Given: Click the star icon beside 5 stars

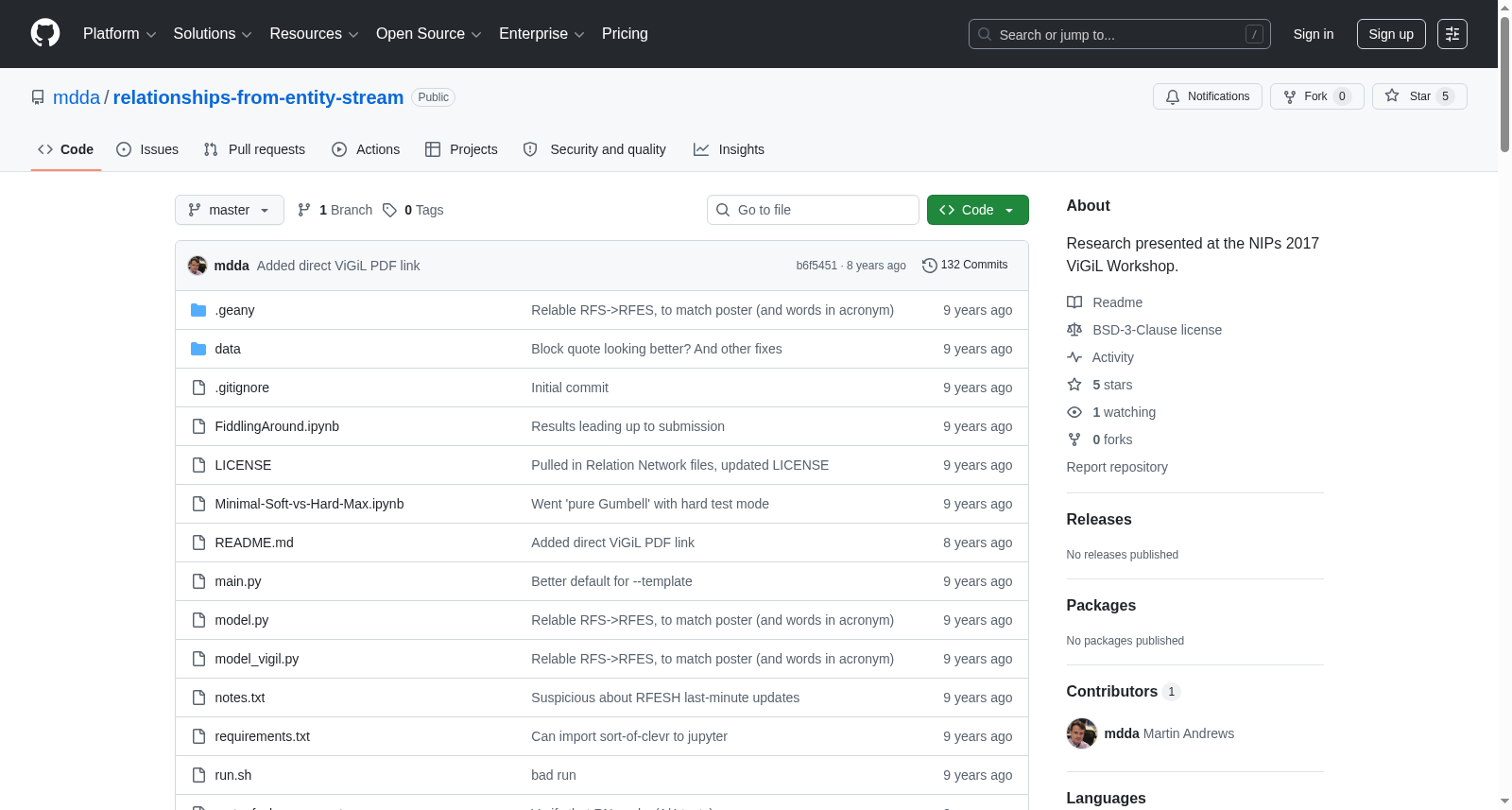Looking at the screenshot, I should point(1074,385).
